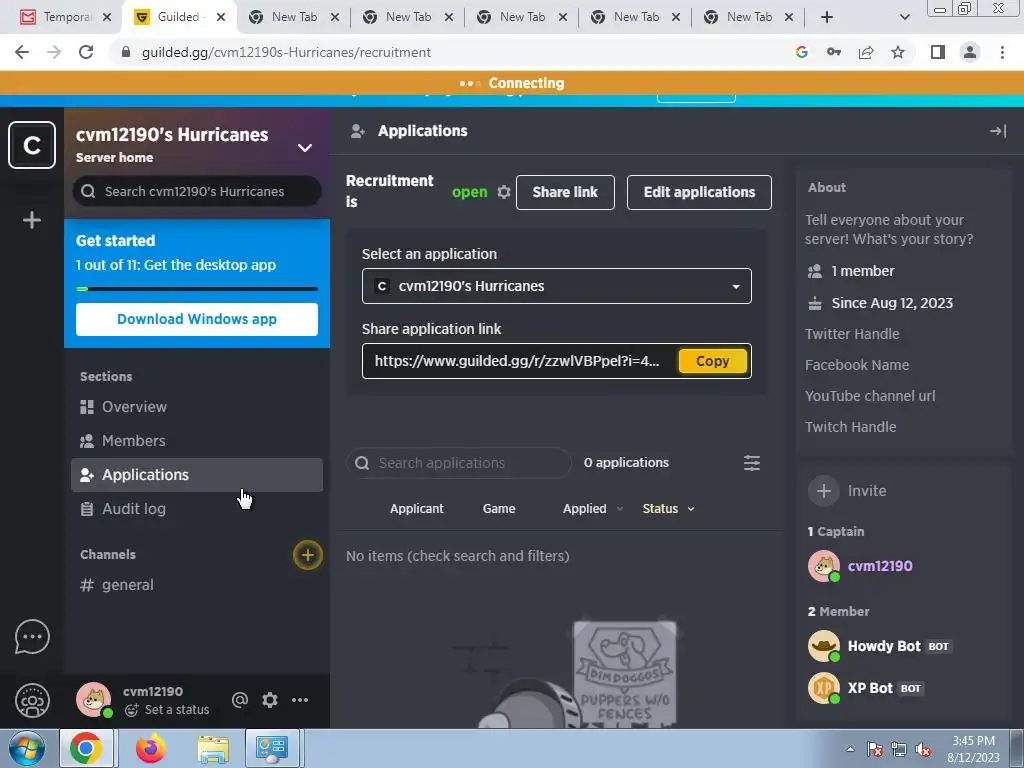Image resolution: width=1024 pixels, height=768 pixels.
Task: Open the share page icon in toolbar
Action: point(866,52)
